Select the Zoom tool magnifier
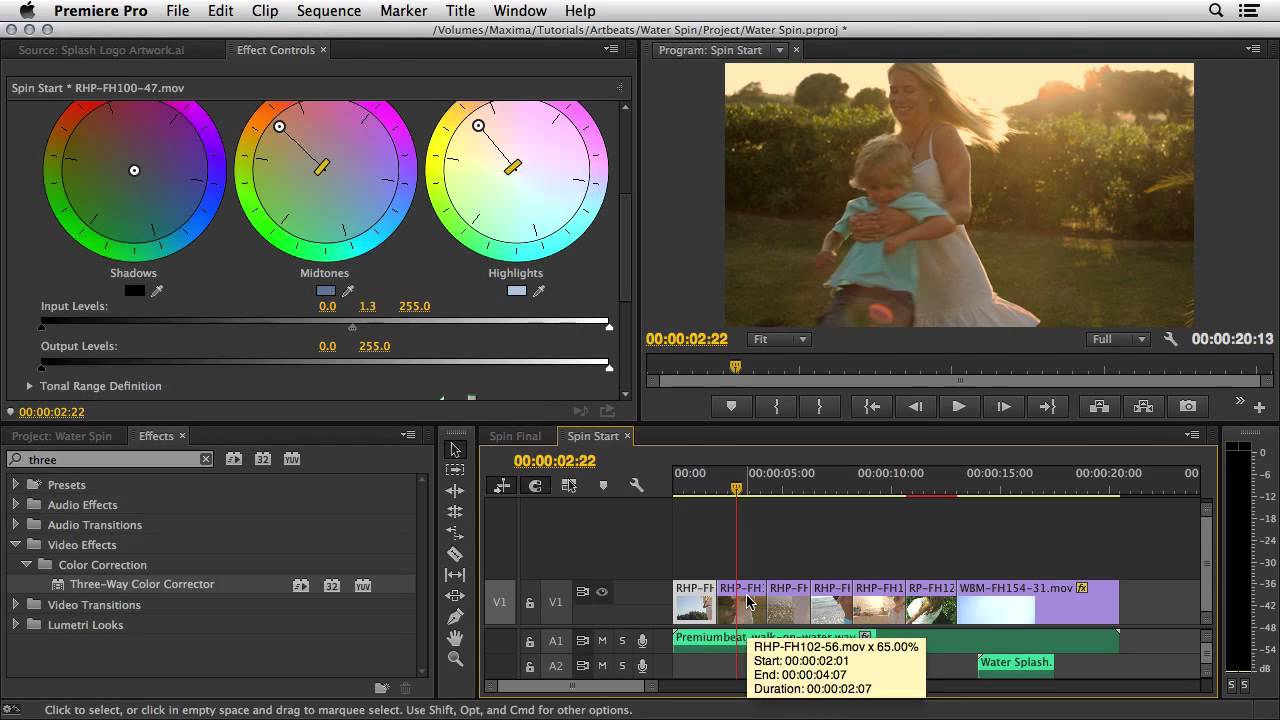Screen dimensions: 1280x720 pos(455,658)
